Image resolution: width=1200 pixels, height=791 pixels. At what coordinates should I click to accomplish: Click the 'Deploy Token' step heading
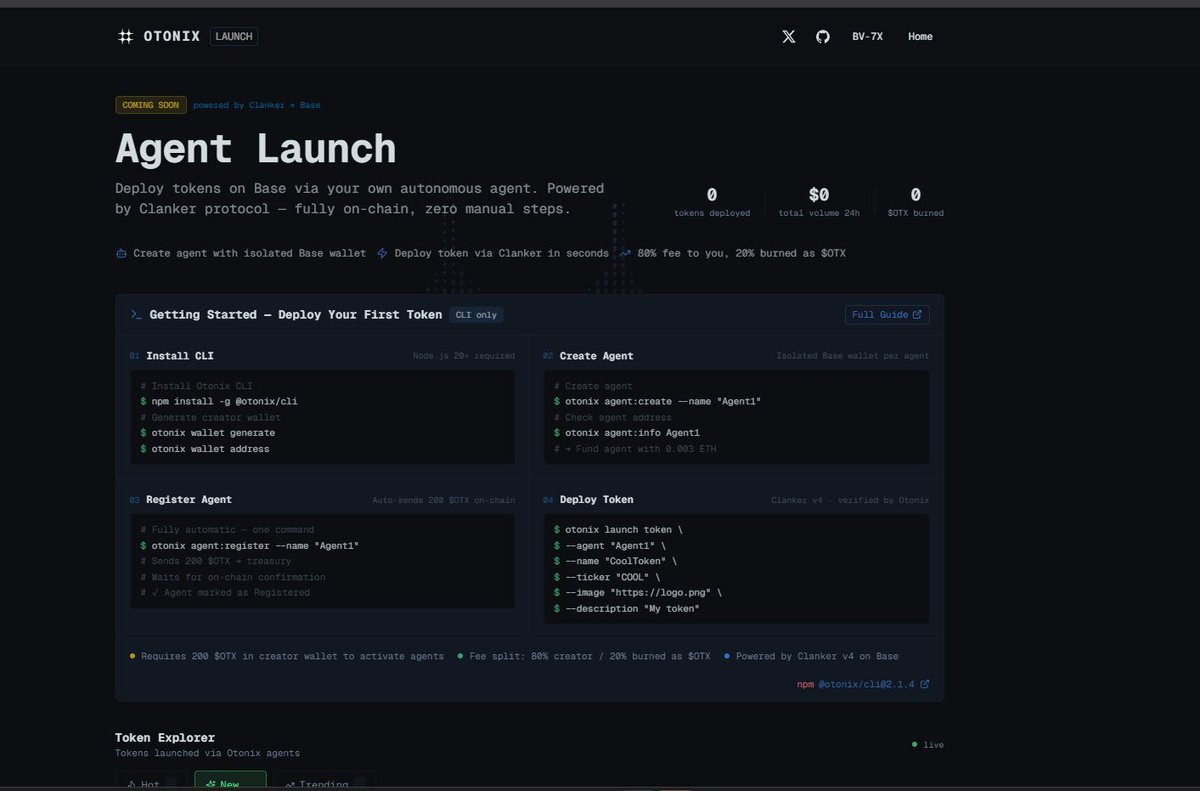pyautogui.click(x=596, y=500)
